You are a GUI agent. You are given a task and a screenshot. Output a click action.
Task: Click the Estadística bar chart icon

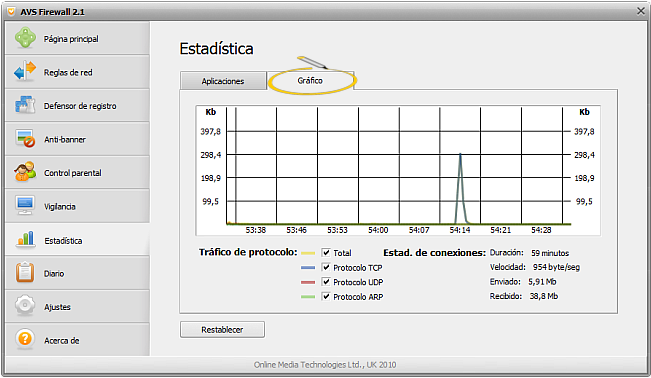[x=25, y=239]
